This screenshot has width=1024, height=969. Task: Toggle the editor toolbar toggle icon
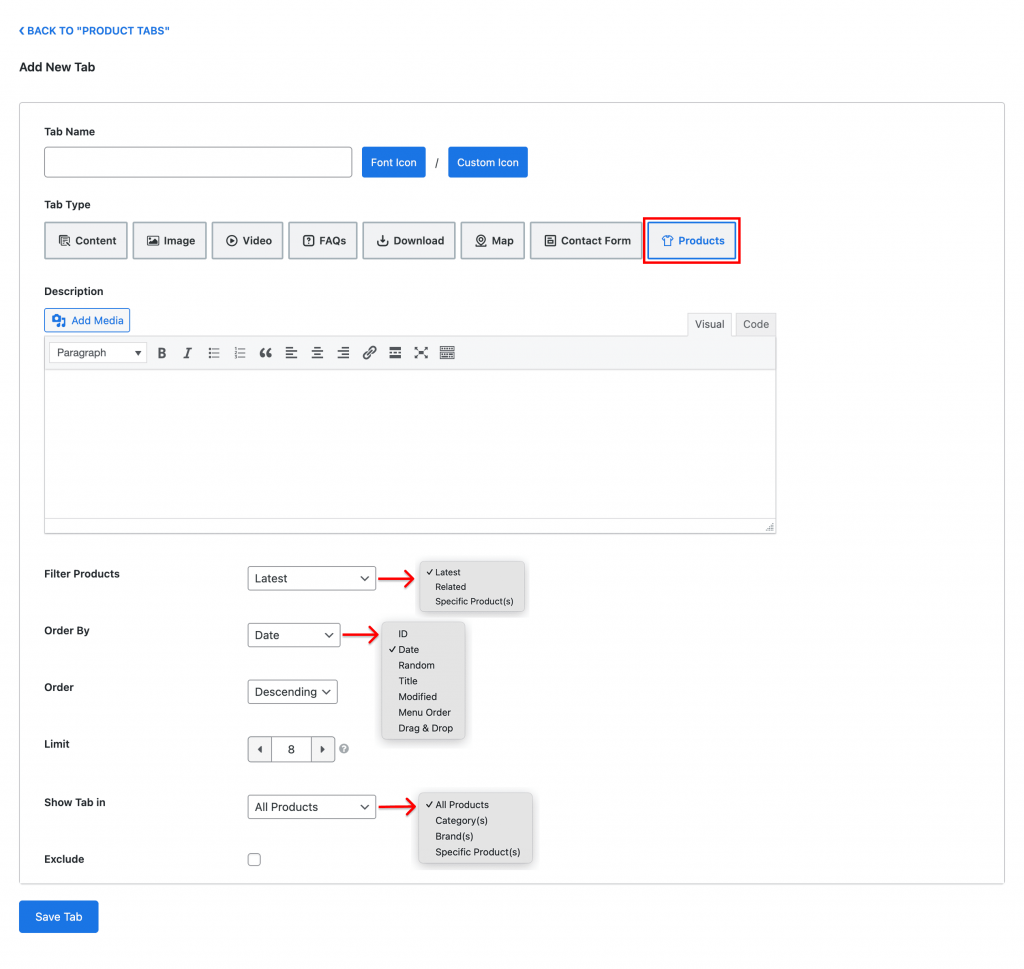pyautogui.click(x=447, y=353)
